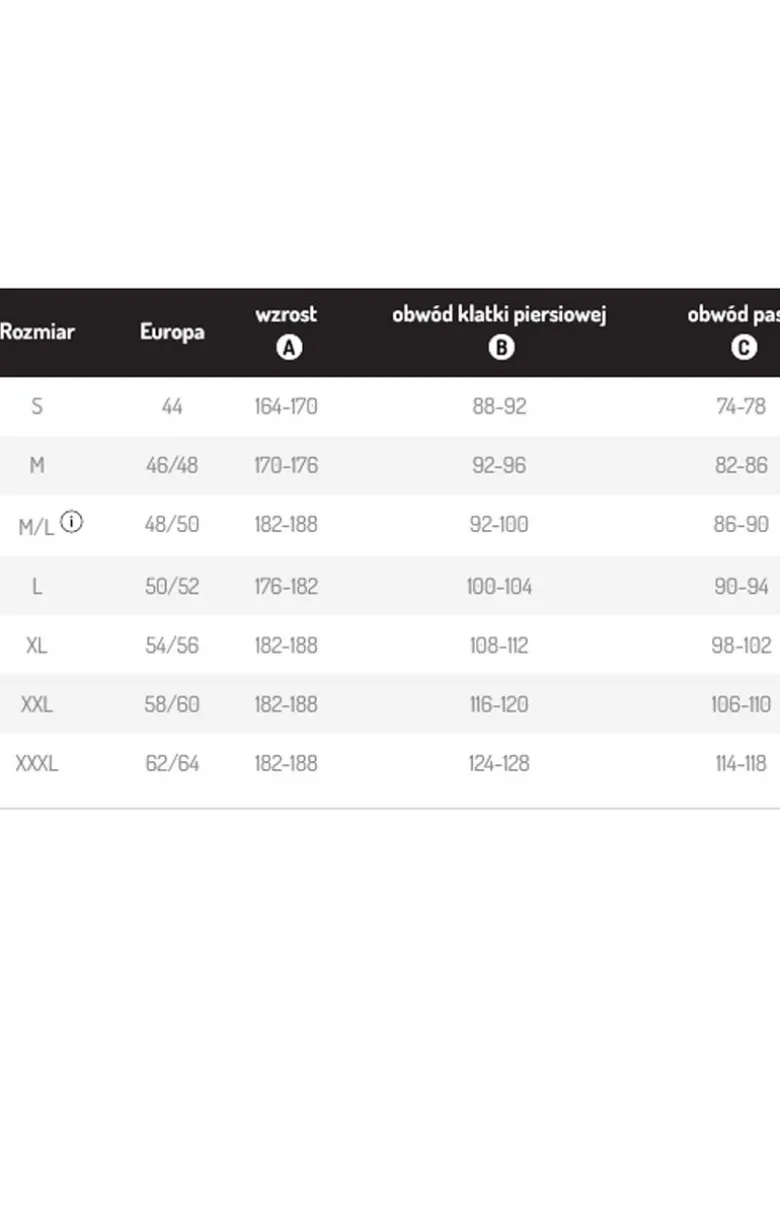Click the circled C waist icon
Screen dimensions: 780x1213
point(743,348)
